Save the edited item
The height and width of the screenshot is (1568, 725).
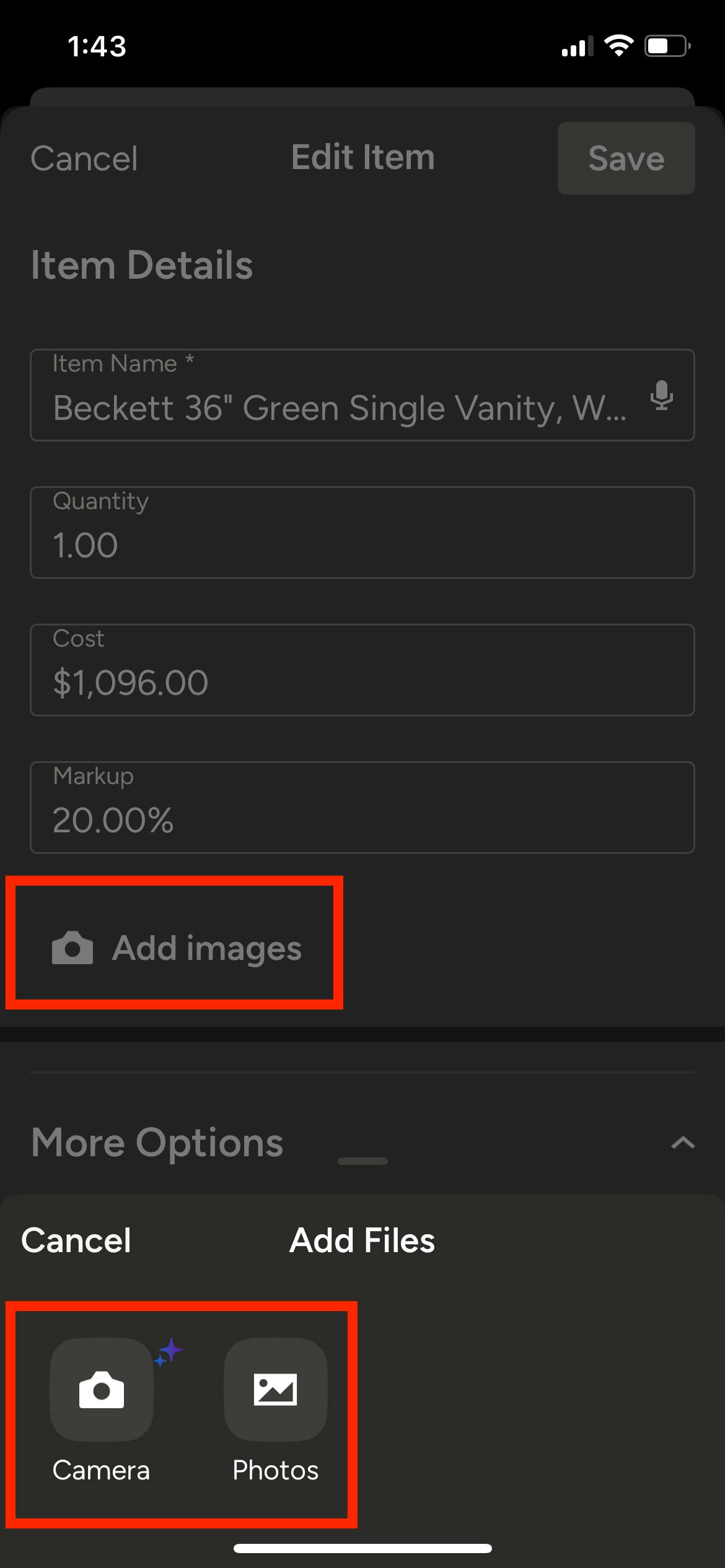click(626, 158)
